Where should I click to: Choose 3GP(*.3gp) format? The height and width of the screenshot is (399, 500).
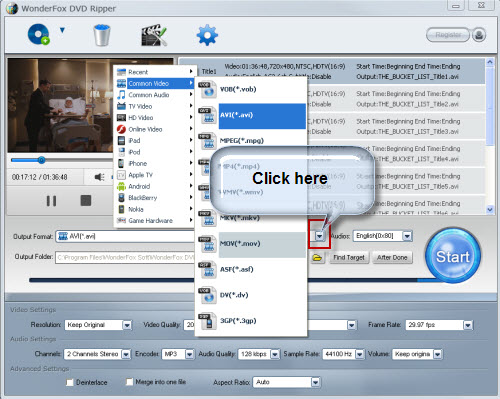tap(251, 321)
